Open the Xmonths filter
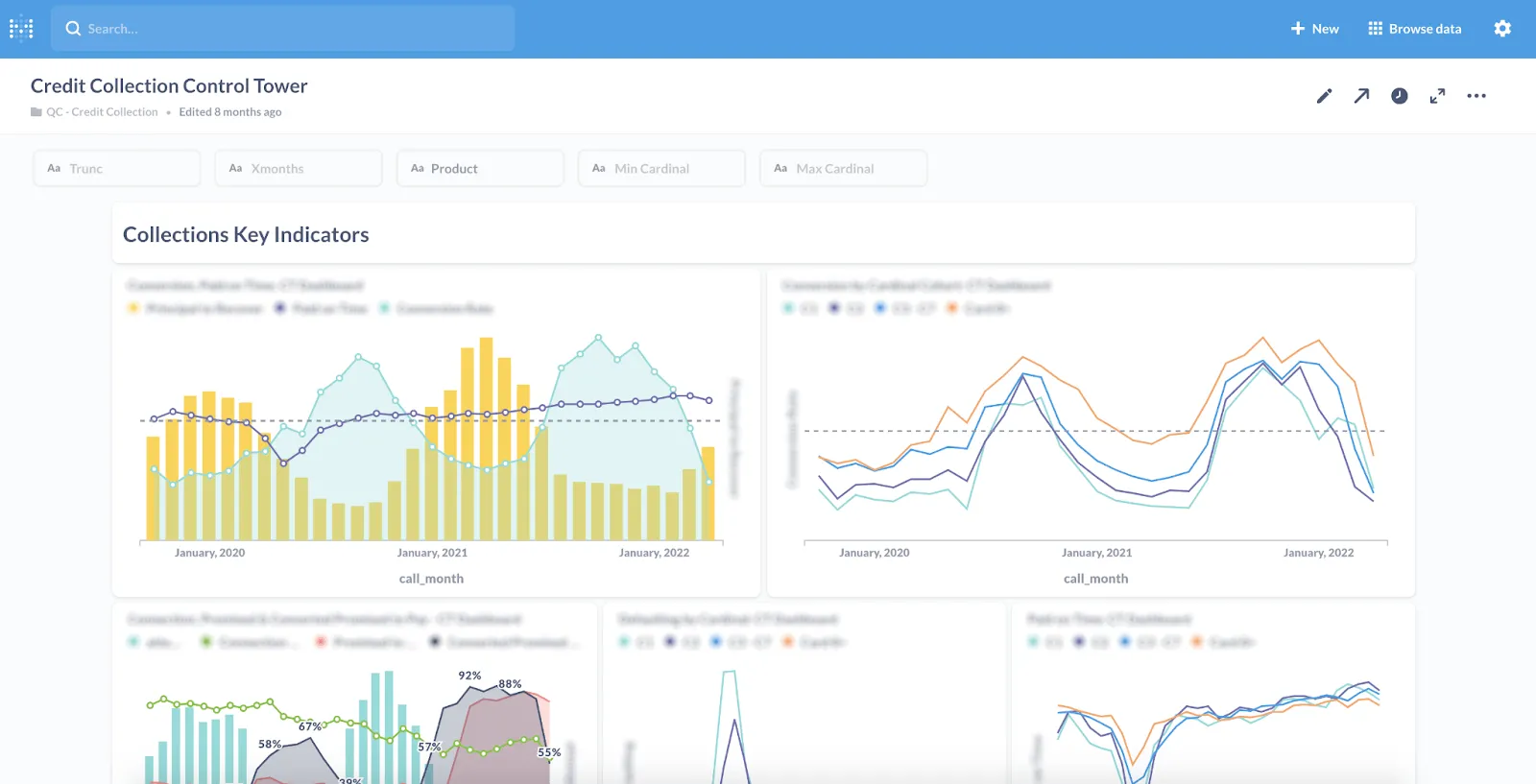The image size is (1536, 784). [298, 169]
